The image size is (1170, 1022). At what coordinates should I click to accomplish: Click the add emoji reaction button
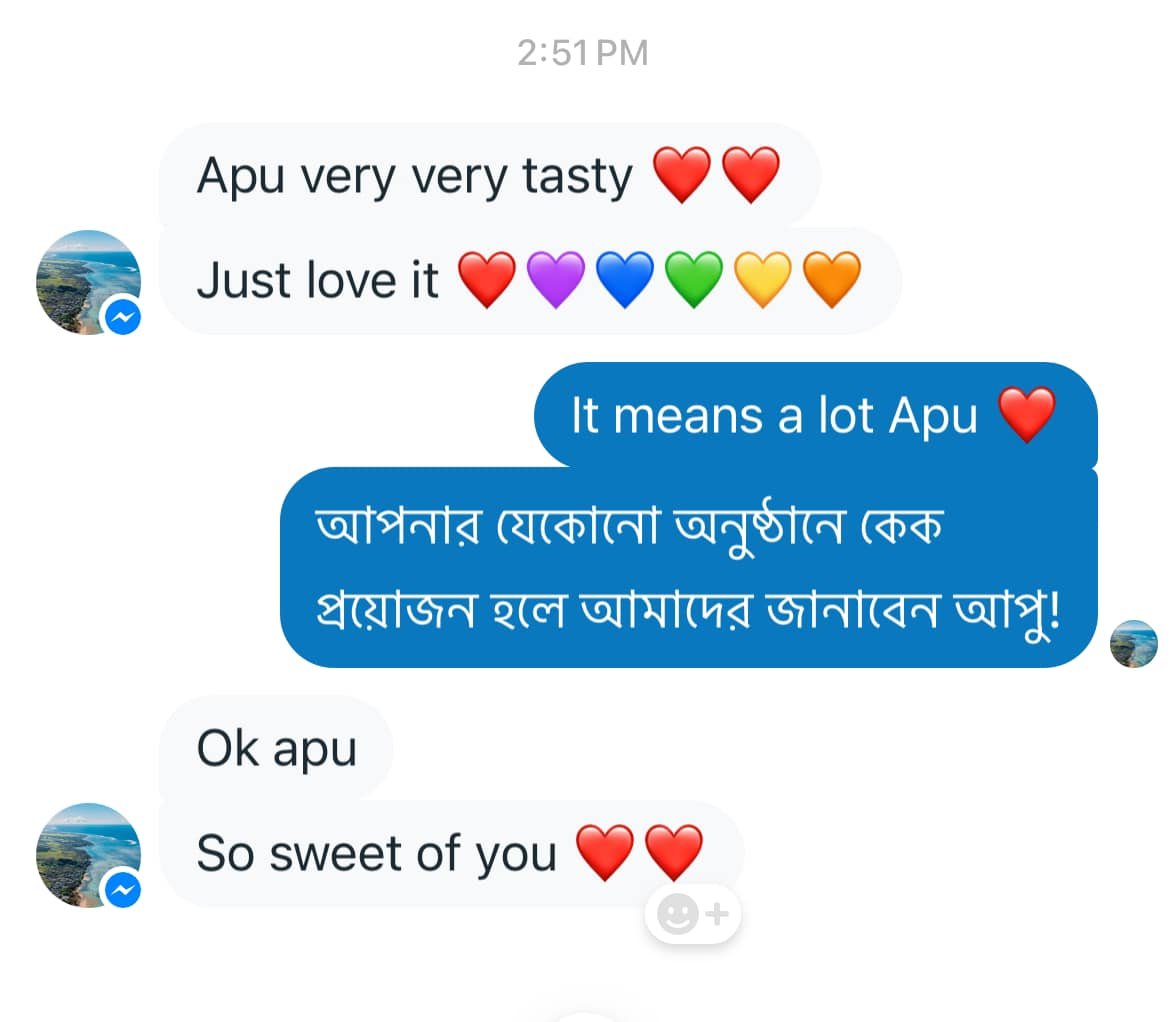pyautogui.click(x=693, y=914)
